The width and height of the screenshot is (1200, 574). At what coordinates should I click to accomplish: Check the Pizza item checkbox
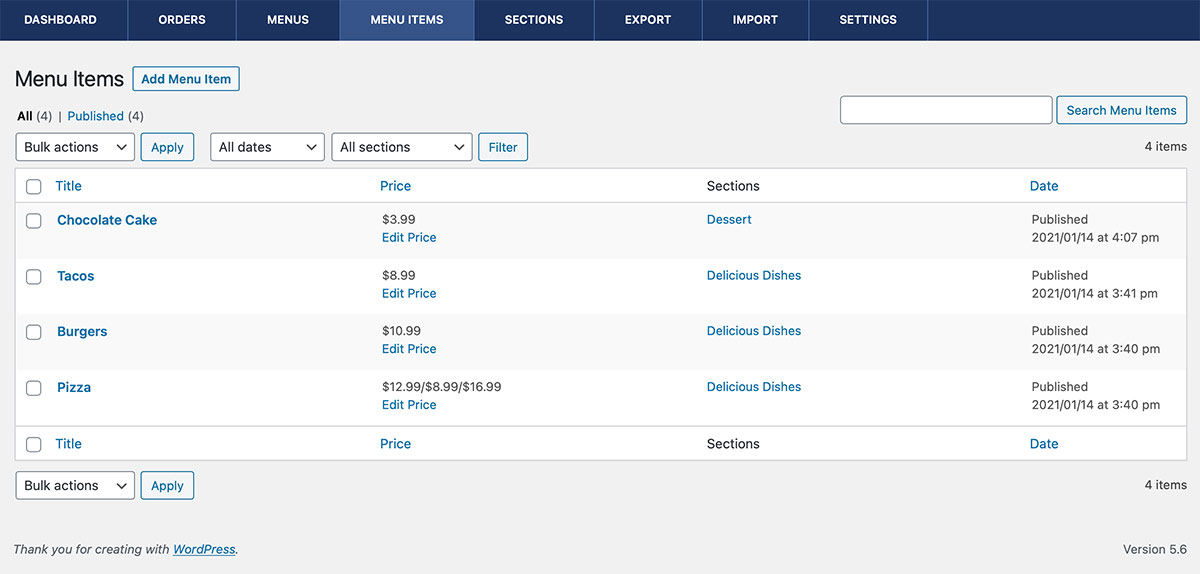[x=34, y=388]
